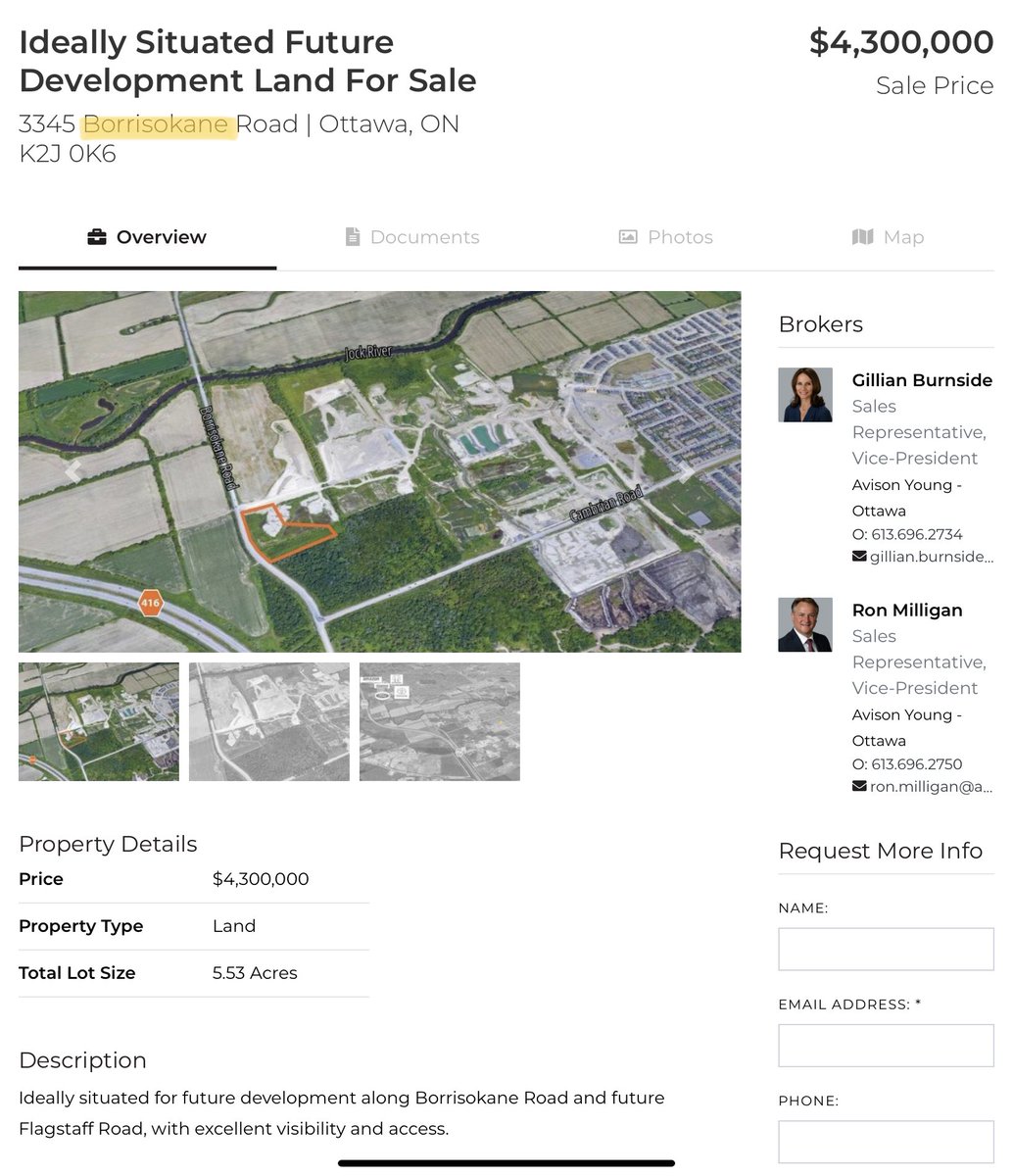
Task: Click the Price value in Property Details
Action: [261, 879]
